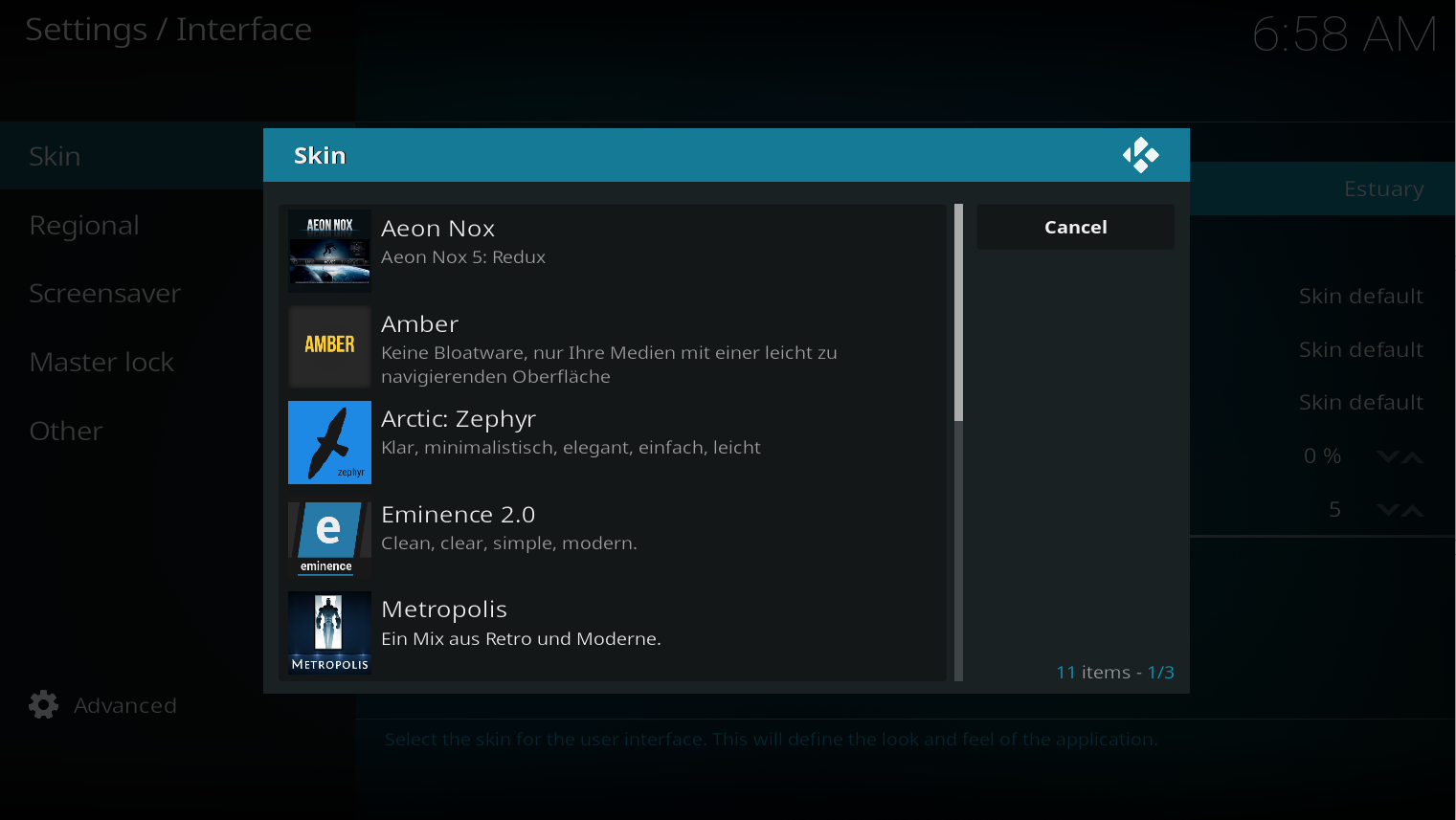
Task: Click 'Ein Mix aus Retro und Moderne.' text
Action: (x=521, y=638)
